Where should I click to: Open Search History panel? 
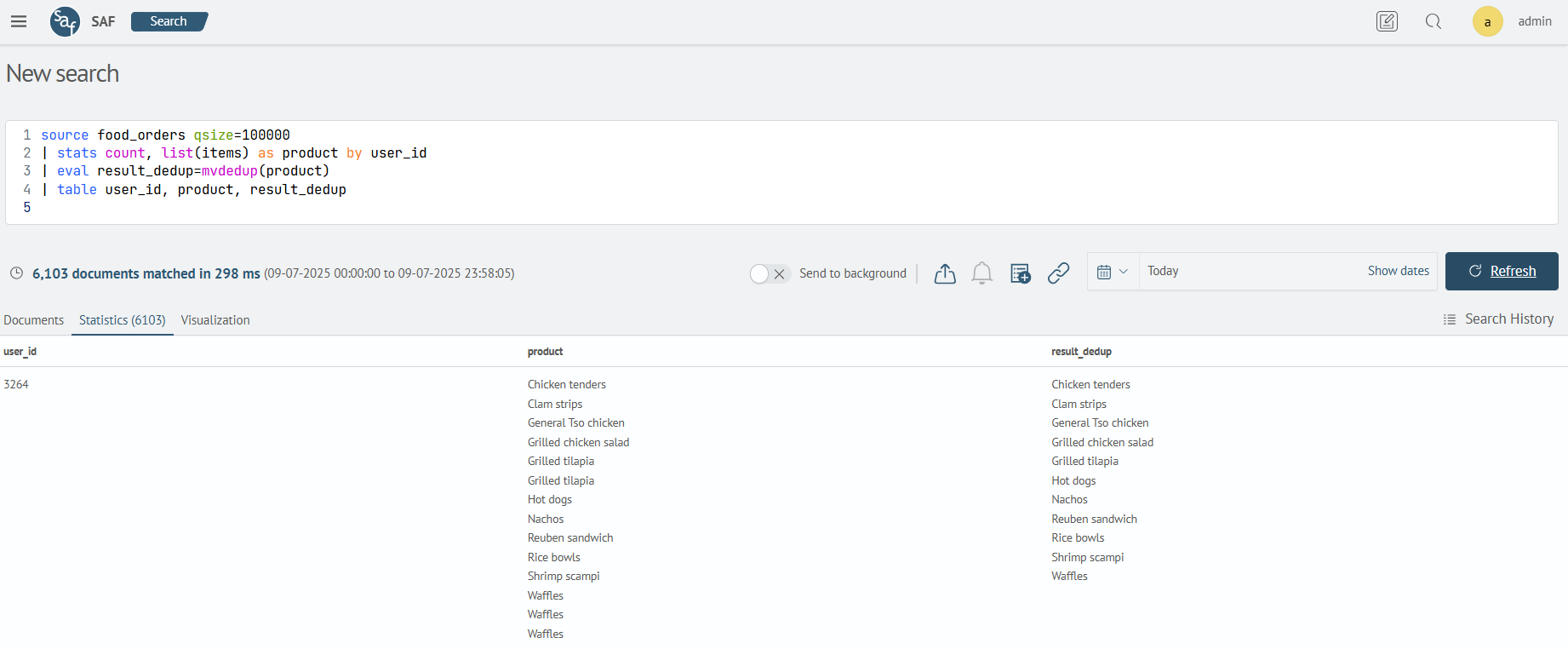1498,319
